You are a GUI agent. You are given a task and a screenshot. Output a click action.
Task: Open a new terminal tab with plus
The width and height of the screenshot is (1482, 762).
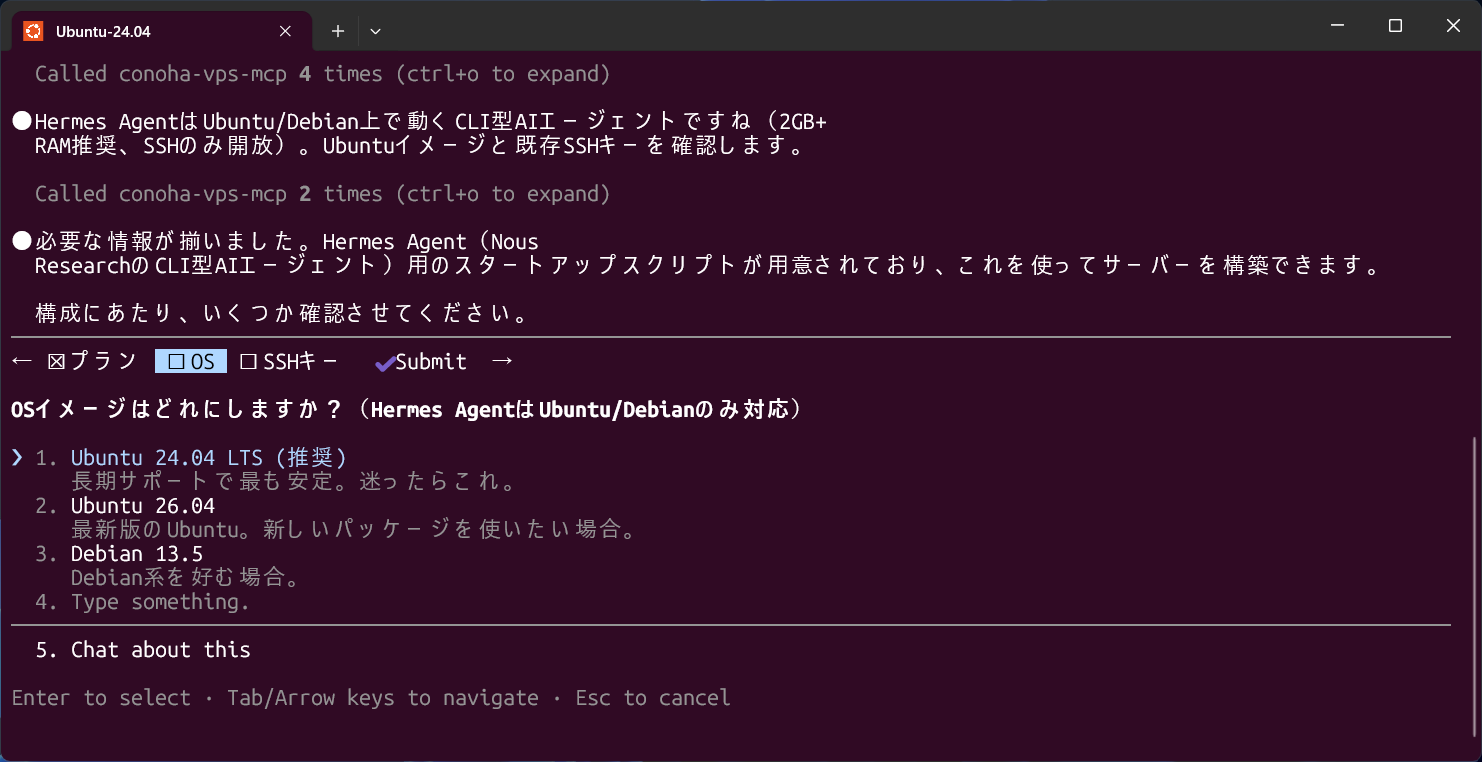[338, 31]
